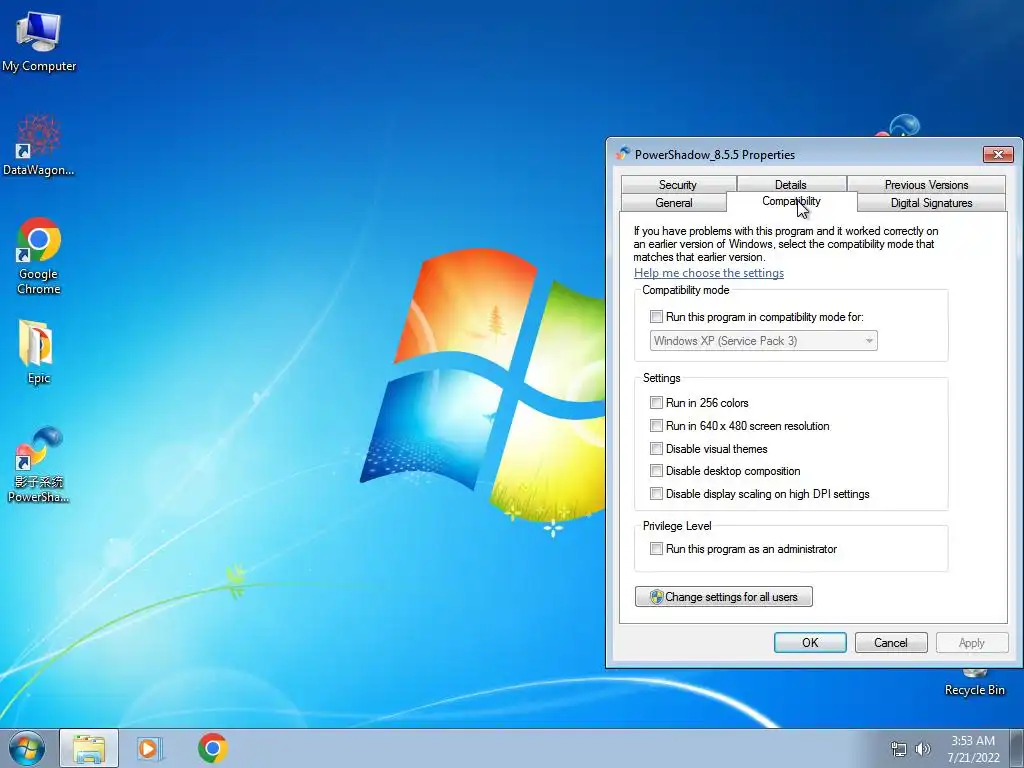This screenshot has width=1024, height=768.
Task: Click the Show desktop strip on the taskbar
Action: click(x=1017, y=748)
